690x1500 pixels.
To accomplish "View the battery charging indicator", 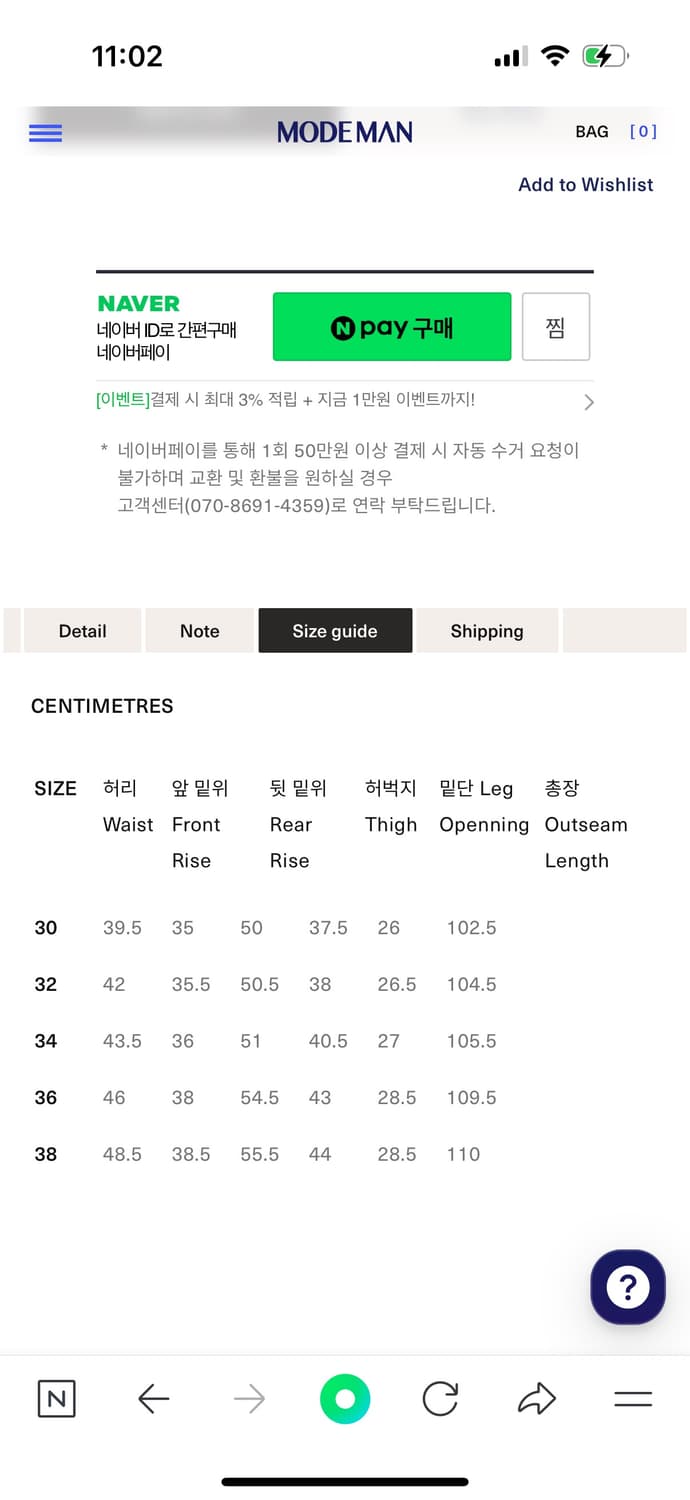I will 604,56.
